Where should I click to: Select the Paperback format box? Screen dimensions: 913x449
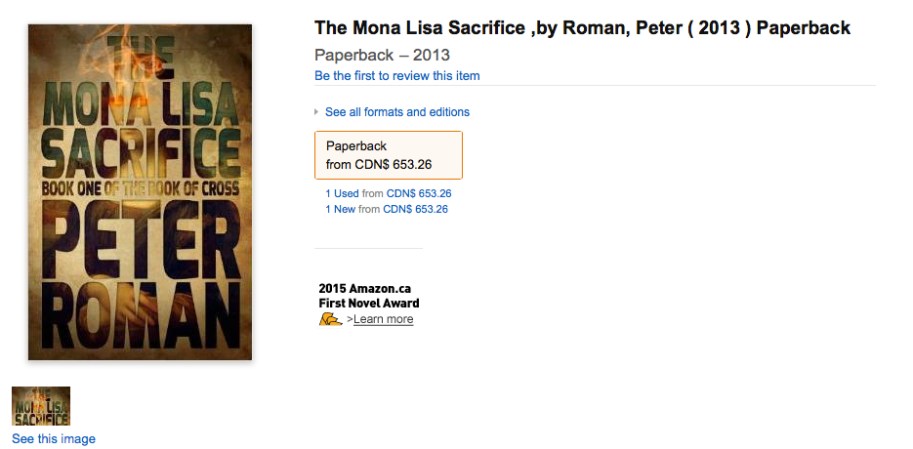(388, 155)
